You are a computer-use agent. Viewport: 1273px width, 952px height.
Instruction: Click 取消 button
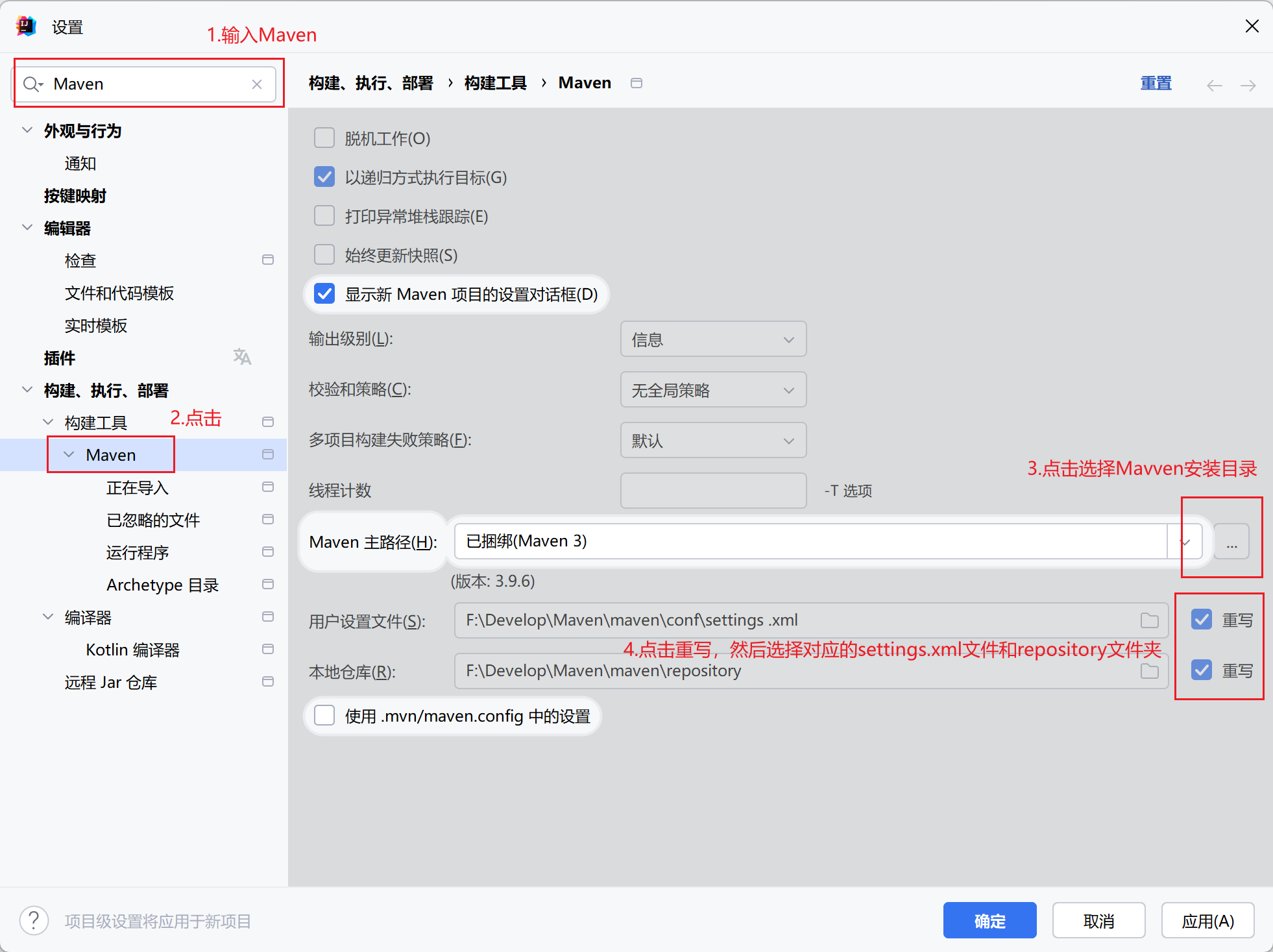click(1098, 920)
